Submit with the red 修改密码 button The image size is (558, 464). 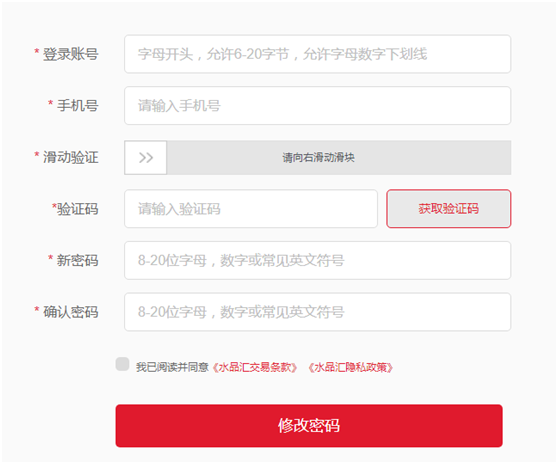(309, 426)
